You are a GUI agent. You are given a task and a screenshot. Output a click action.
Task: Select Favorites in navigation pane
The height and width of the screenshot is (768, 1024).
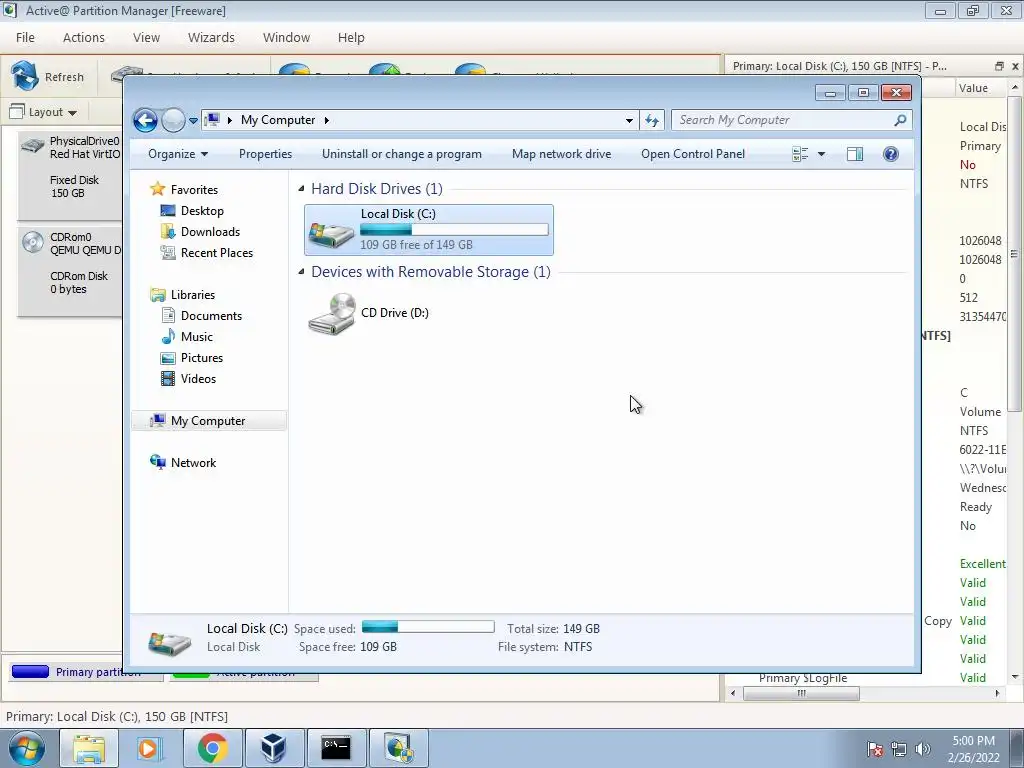[x=194, y=189]
